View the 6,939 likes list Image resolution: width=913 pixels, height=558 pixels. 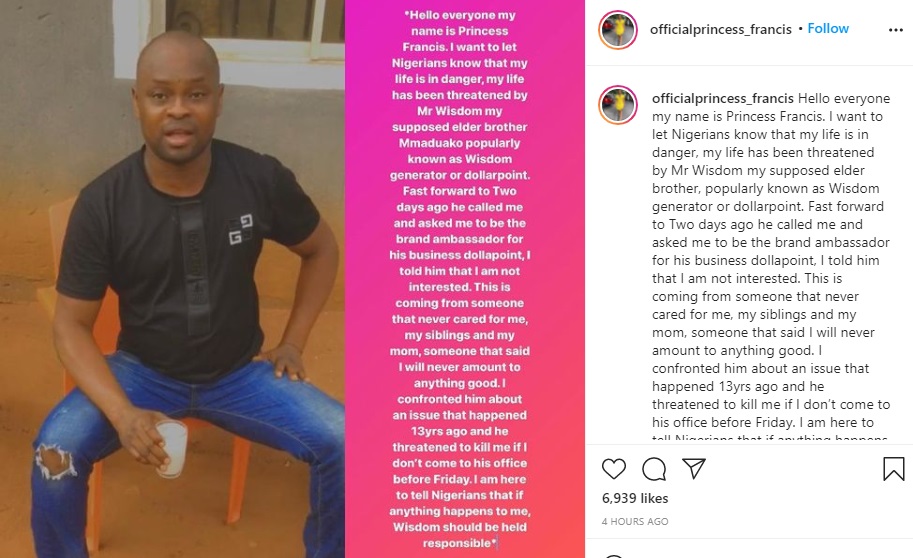coord(635,498)
